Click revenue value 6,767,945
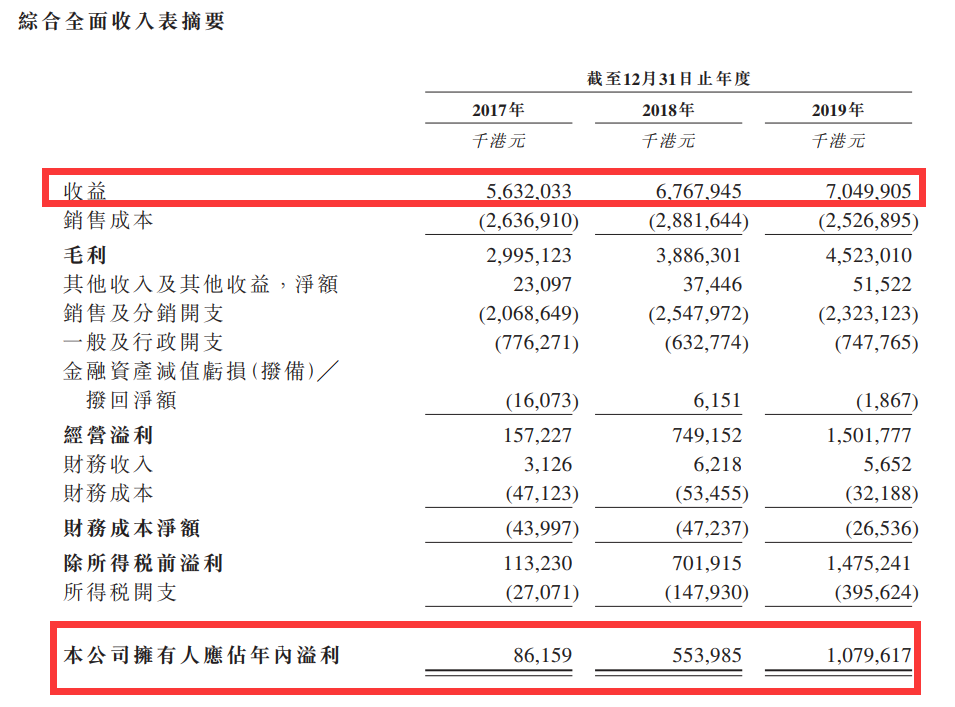The width and height of the screenshot is (955, 707). 699,191
